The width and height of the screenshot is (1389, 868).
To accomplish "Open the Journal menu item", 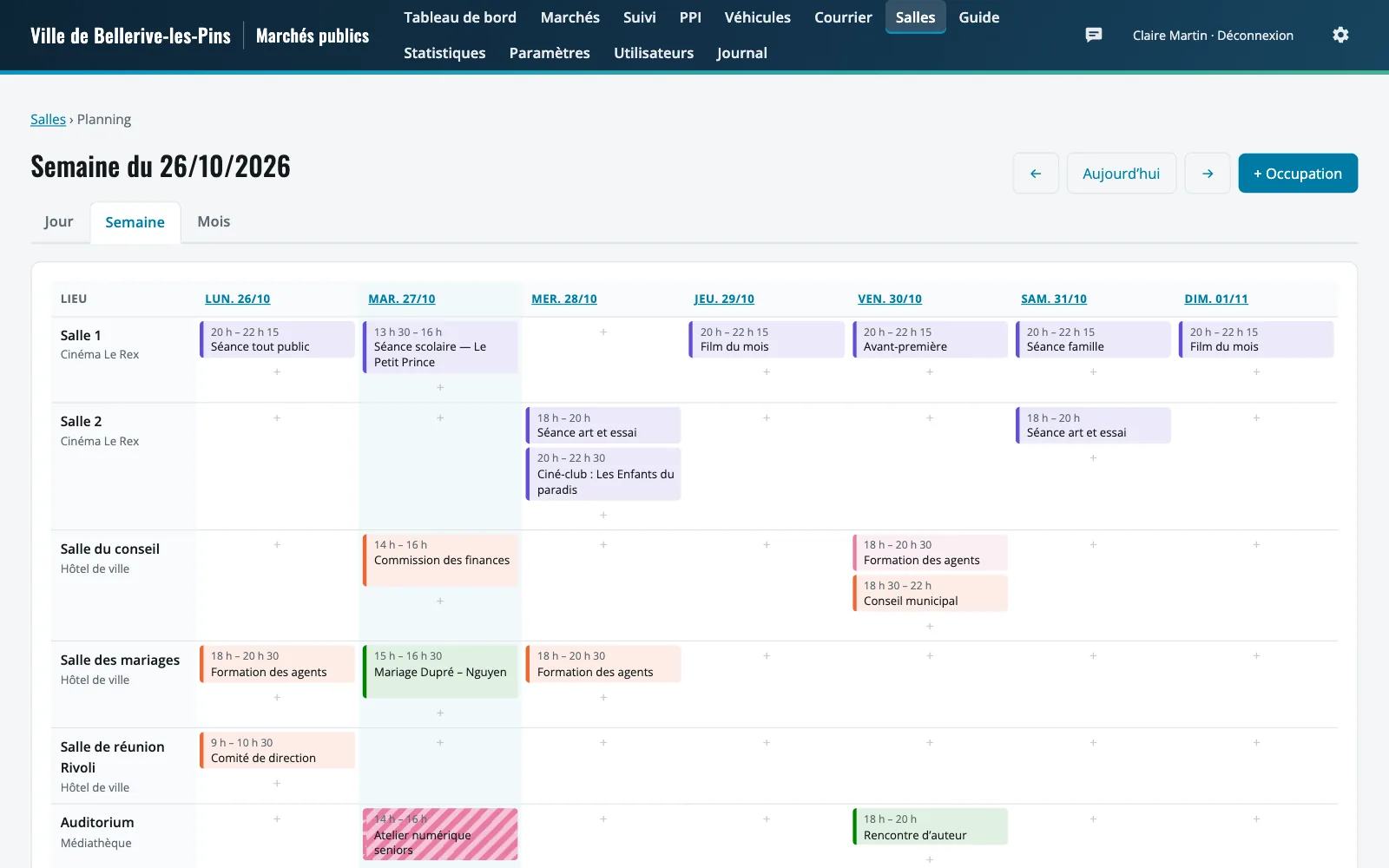I will (742, 53).
